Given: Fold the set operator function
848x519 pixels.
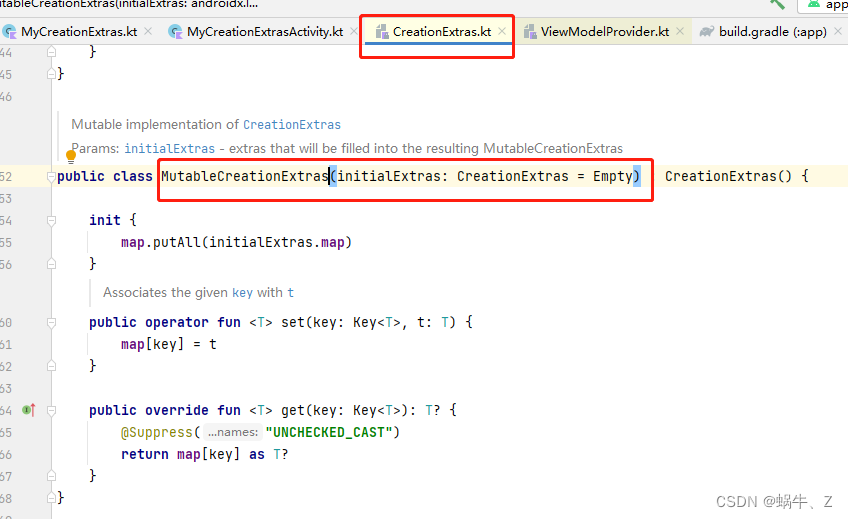Looking at the screenshot, I should 51,323.
